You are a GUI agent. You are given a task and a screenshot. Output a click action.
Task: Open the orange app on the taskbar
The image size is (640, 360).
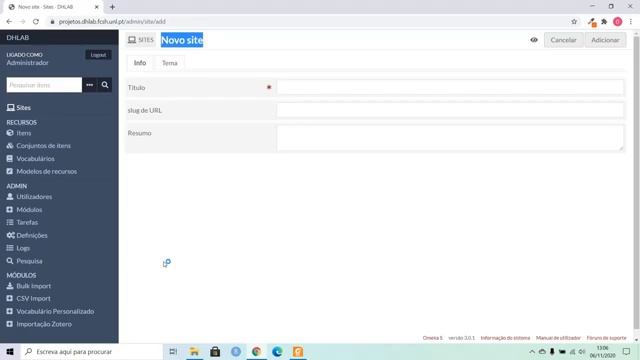[x=298, y=351]
